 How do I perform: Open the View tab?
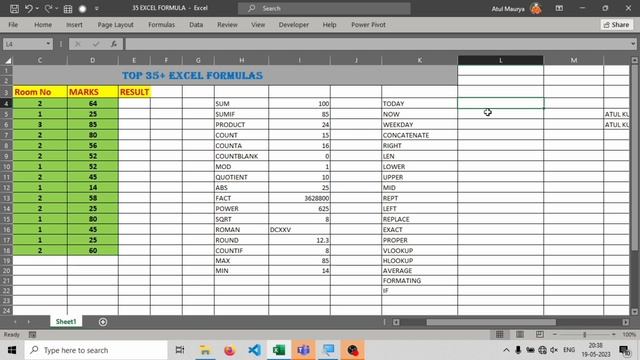coord(258,24)
